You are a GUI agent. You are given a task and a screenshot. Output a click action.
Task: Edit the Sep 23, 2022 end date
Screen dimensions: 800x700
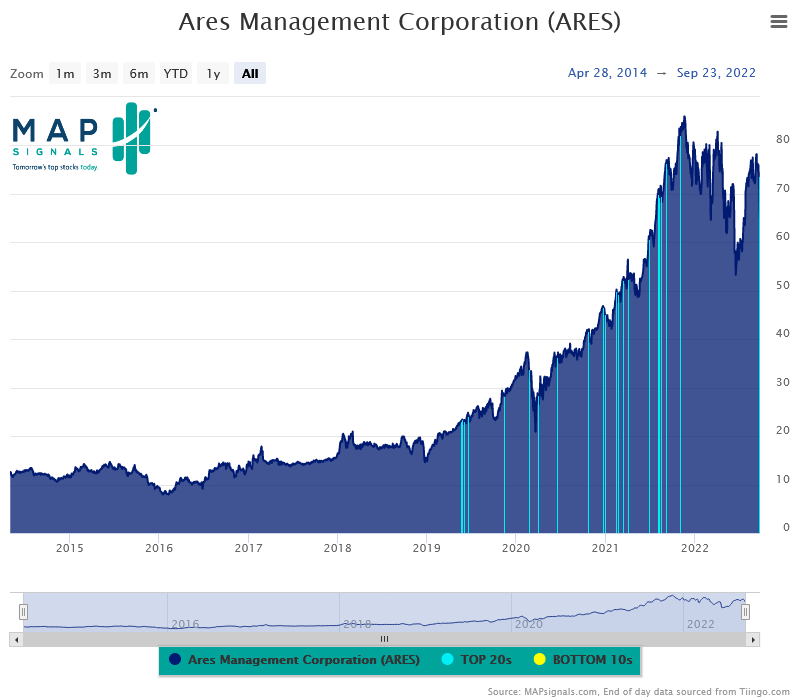pos(716,73)
